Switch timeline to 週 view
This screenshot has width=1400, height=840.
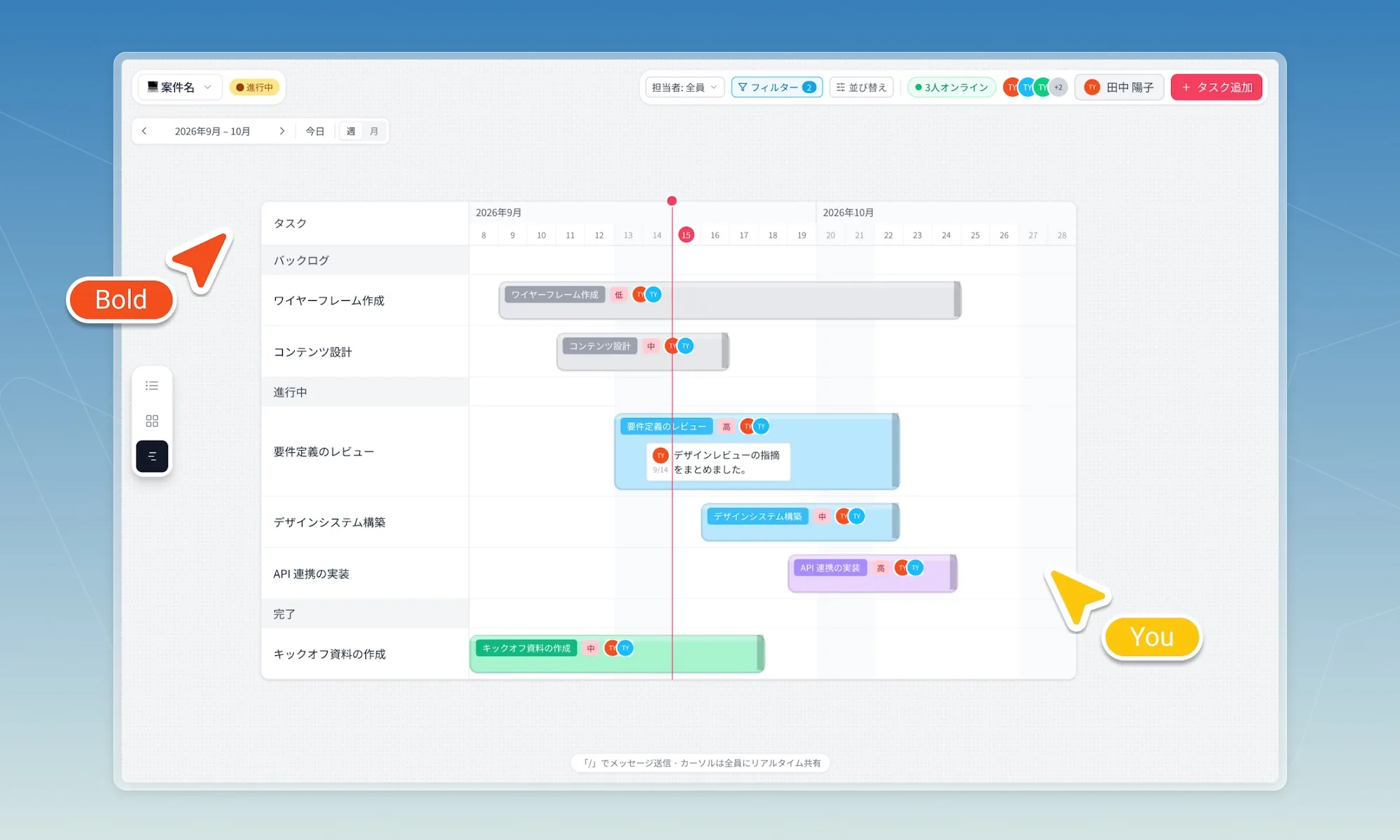tap(351, 131)
